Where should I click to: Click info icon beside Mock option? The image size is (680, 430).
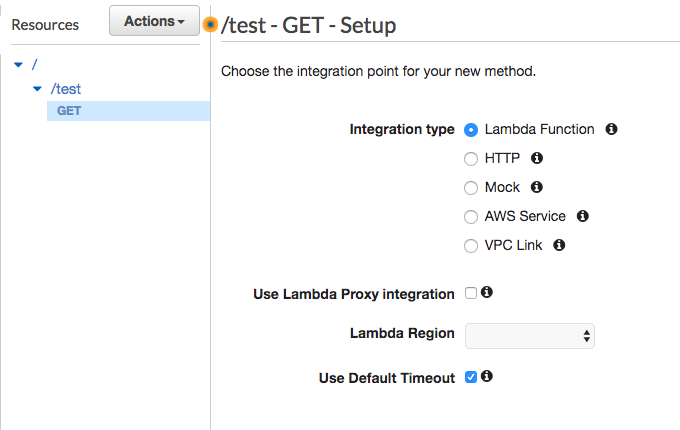(x=537, y=187)
